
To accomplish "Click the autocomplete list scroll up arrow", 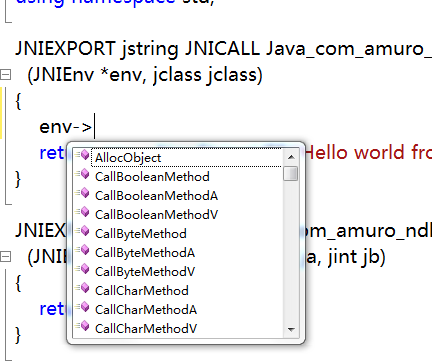I will pos(291,157).
